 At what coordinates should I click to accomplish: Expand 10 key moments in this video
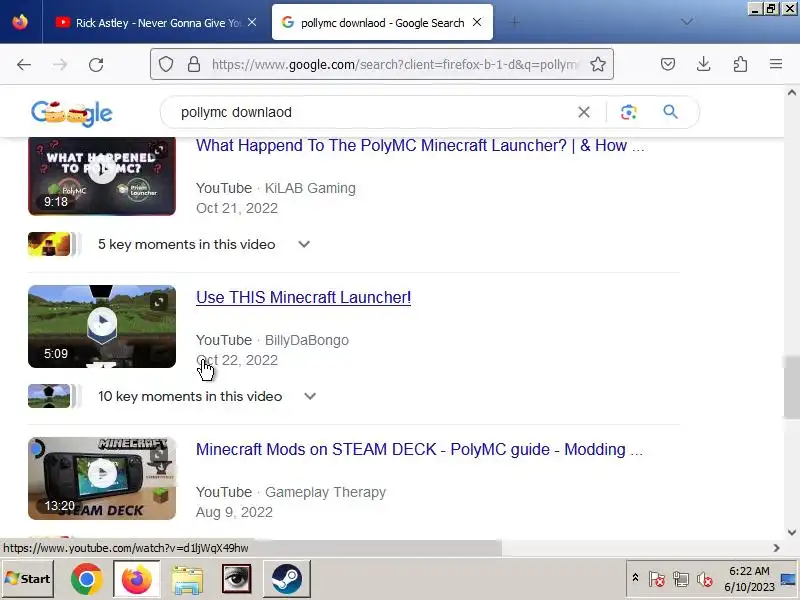[310, 396]
